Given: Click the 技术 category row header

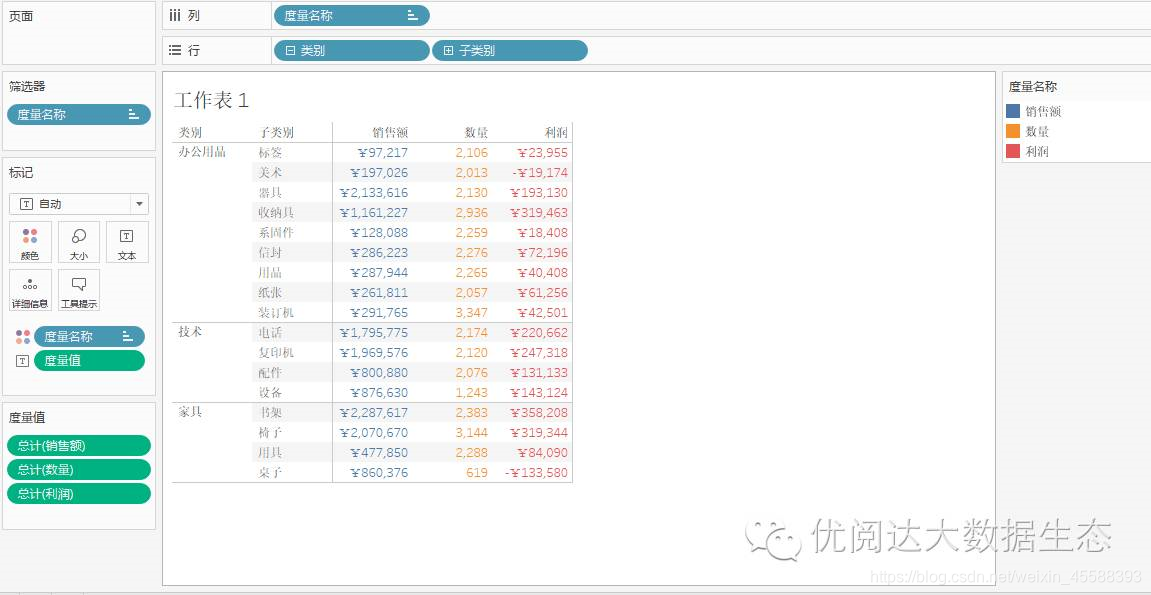Looking at the screenshot, I should (x=190, y=332).
